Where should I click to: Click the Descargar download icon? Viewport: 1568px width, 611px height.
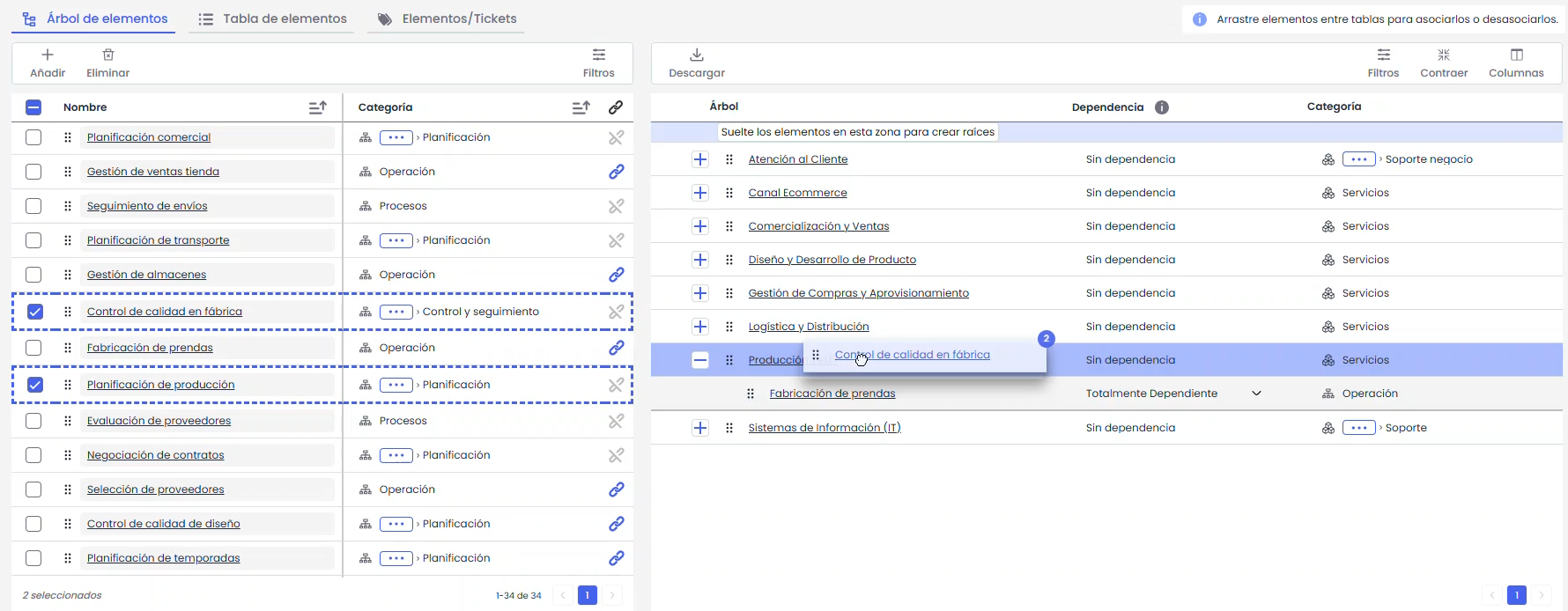click(696, 55)
